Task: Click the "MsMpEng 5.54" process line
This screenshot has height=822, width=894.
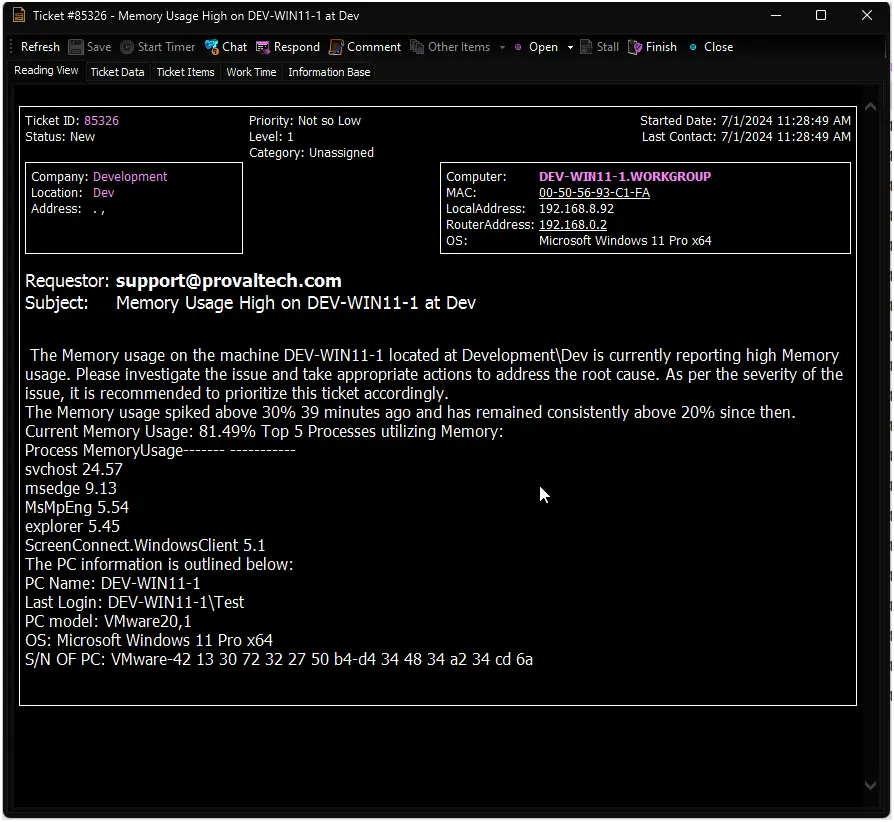Action: click(77, 507)
